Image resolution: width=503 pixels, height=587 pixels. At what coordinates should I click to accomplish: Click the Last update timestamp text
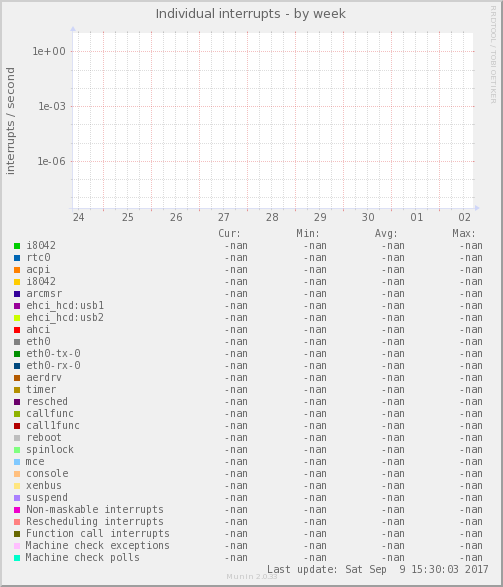click(378, 569)
